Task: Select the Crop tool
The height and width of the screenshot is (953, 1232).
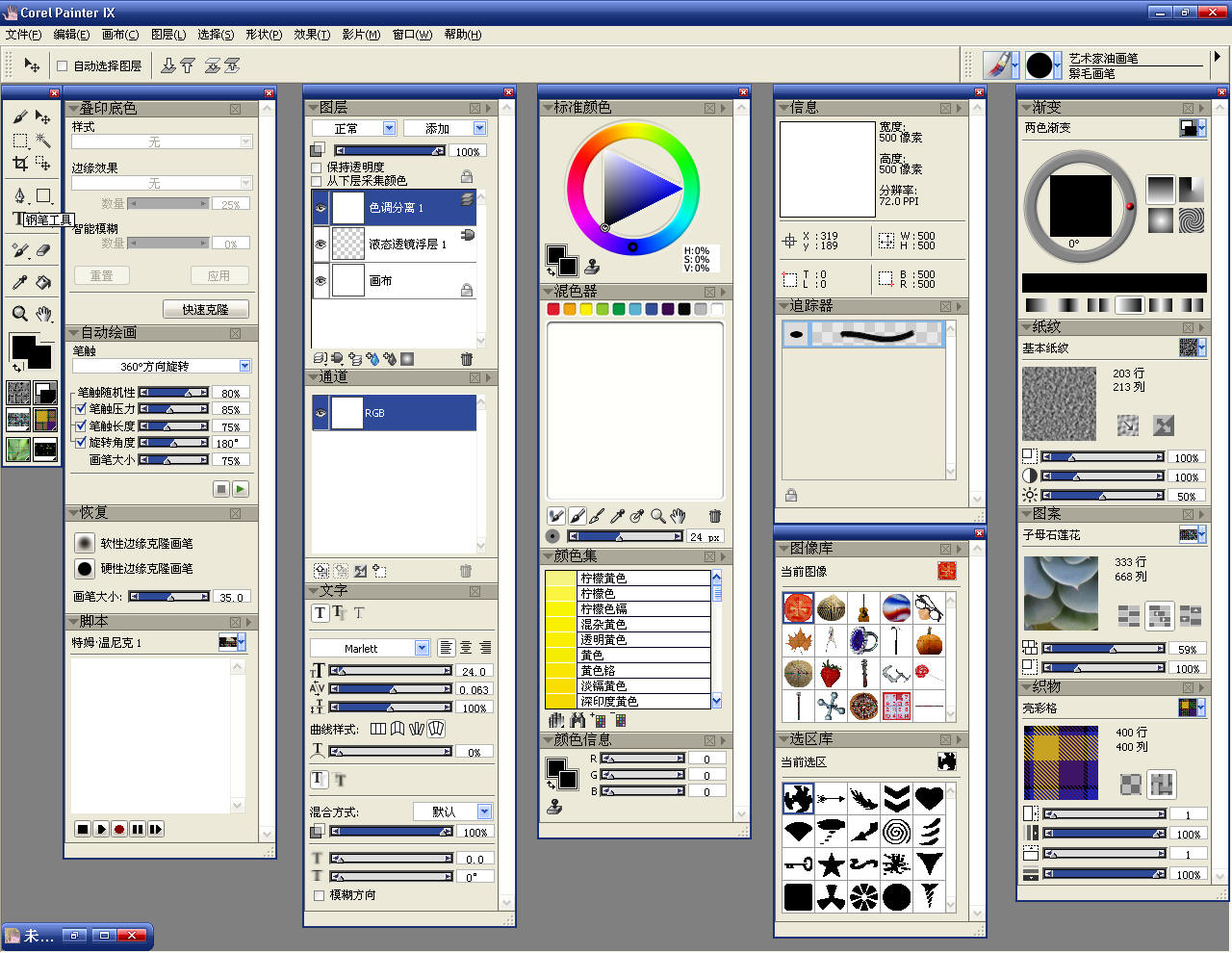Action: tap(19, 164)
